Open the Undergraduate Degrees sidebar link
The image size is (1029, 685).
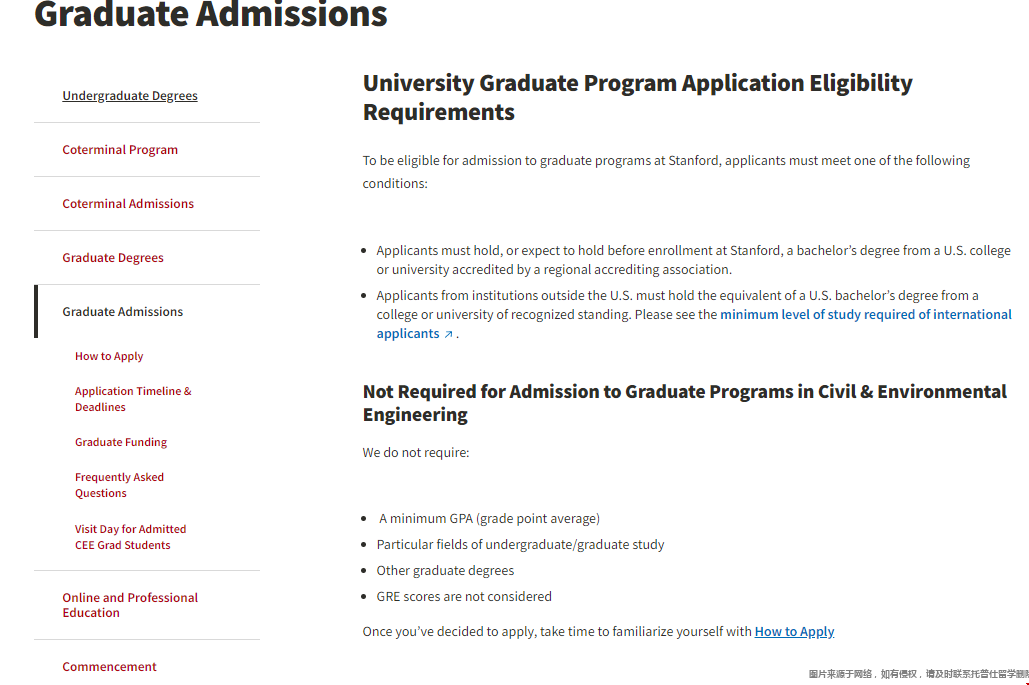click(130, 96)
